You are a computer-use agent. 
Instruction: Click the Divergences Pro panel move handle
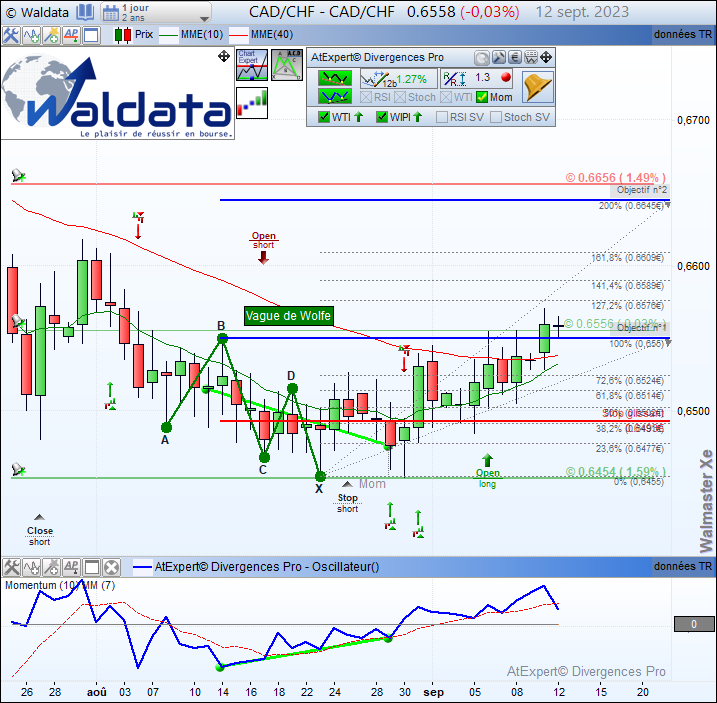[x=546, y=58]
